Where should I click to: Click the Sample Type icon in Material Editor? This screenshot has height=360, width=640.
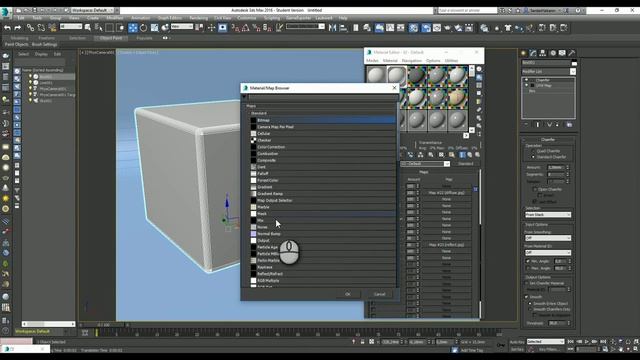click(479, 69)
